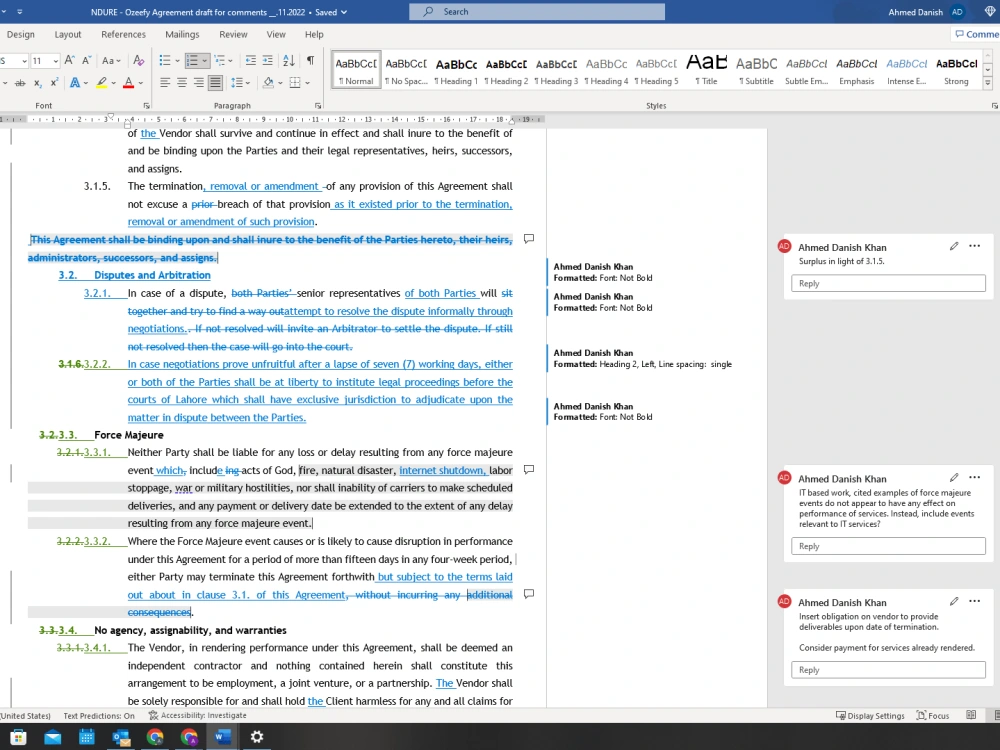Switch to the References tab

coord(123,34)
